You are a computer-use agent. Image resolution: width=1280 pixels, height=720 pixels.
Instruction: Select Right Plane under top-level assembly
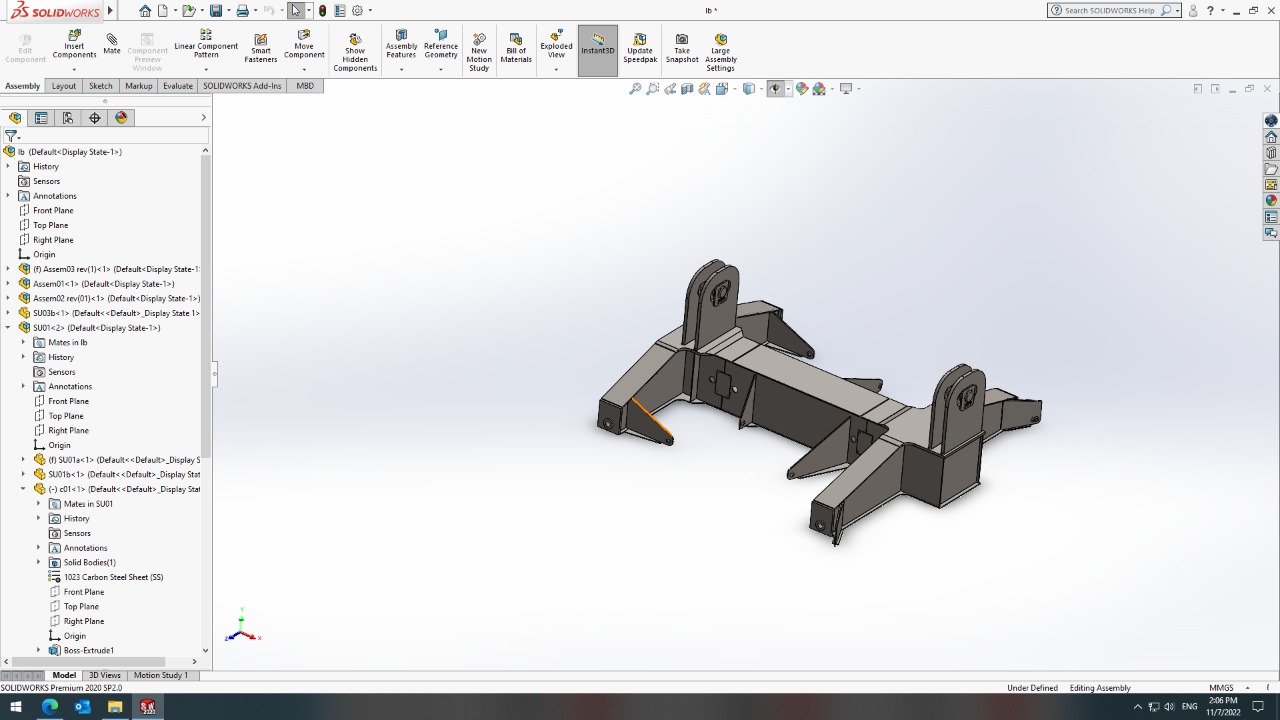click(x=53, y=240)
